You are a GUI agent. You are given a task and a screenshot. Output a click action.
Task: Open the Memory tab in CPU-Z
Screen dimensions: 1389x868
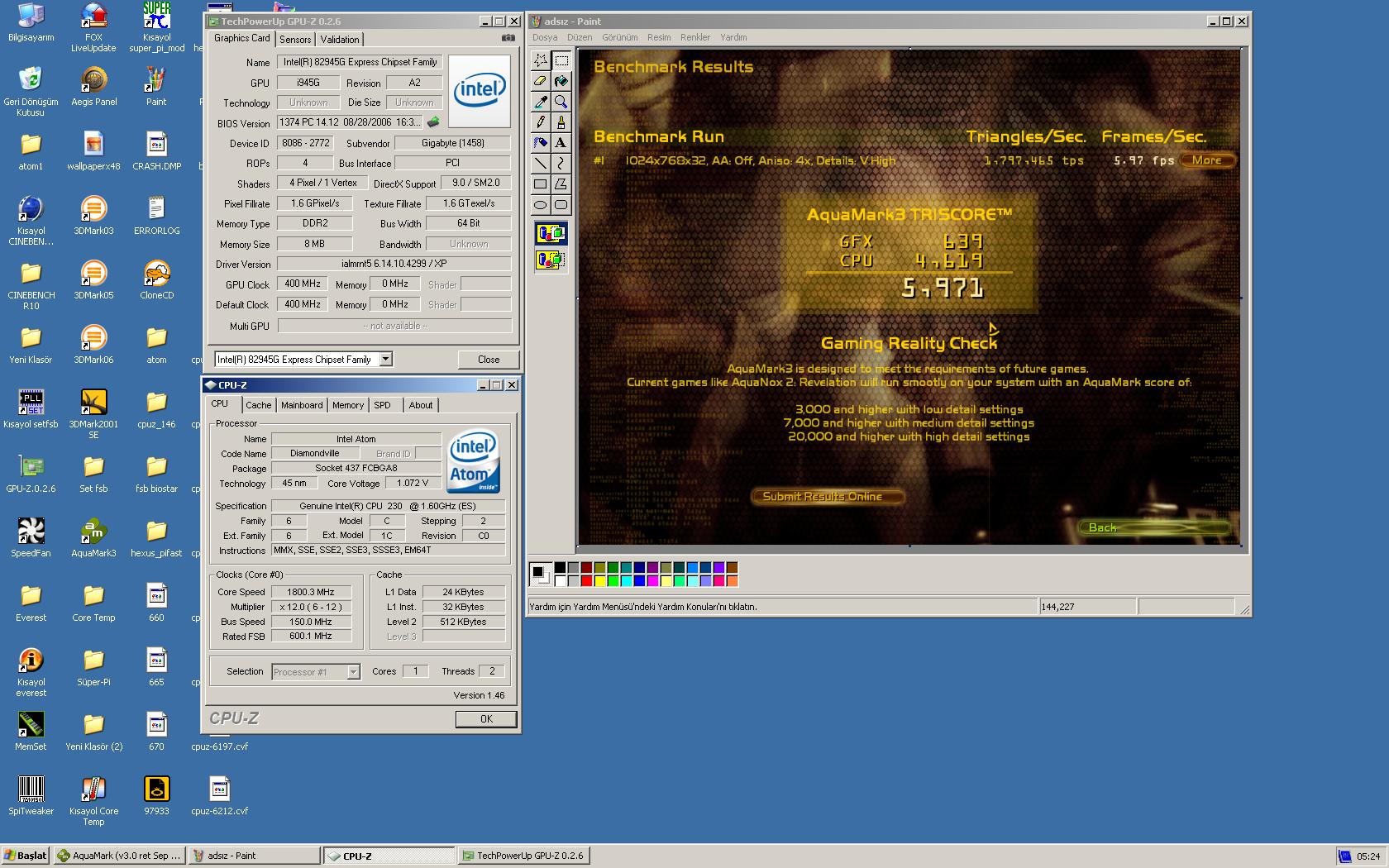click(347, 405)
